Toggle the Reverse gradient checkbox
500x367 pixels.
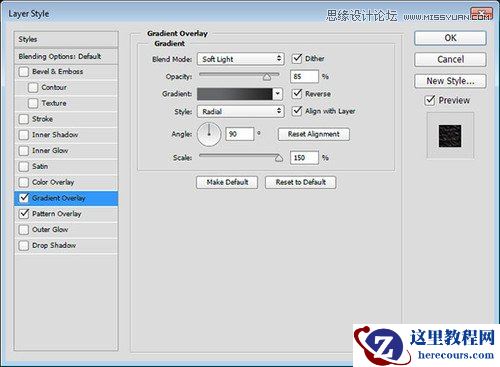(x=297, y=94)
